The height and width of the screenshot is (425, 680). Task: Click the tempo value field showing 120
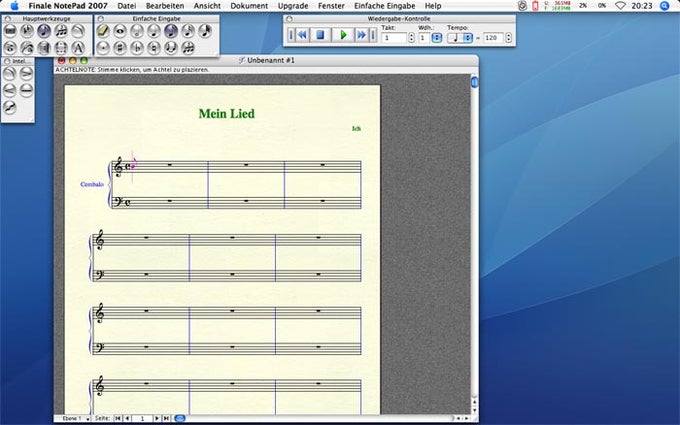493,38
